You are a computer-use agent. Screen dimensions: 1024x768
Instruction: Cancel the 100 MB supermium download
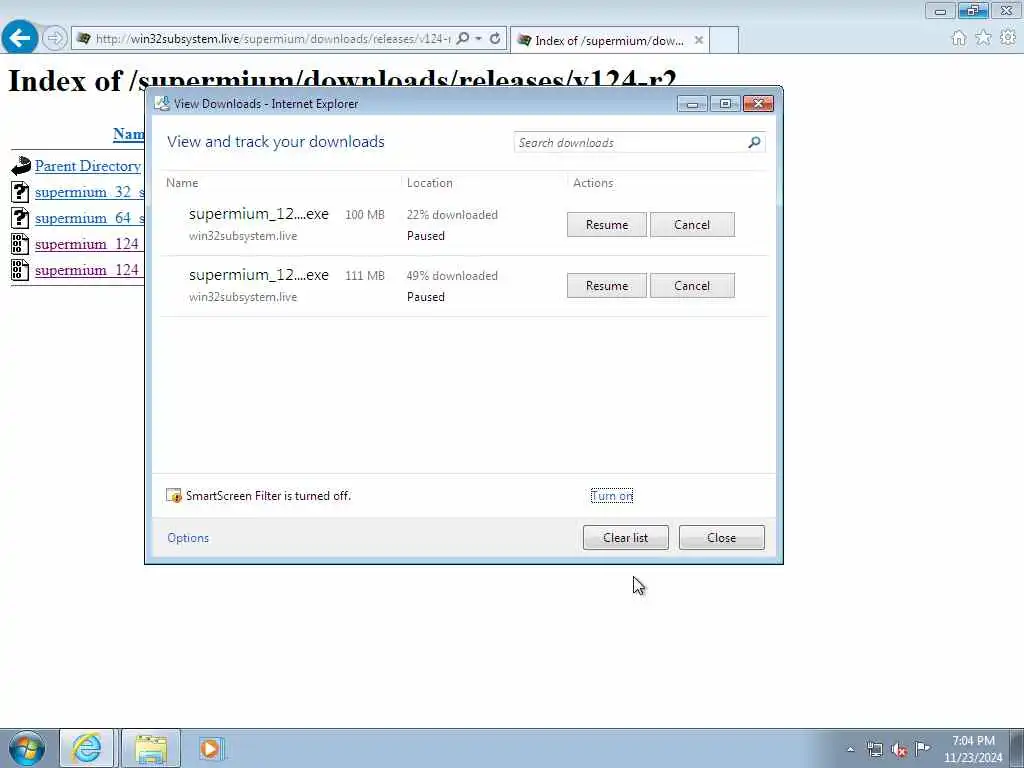coord(692,225)
